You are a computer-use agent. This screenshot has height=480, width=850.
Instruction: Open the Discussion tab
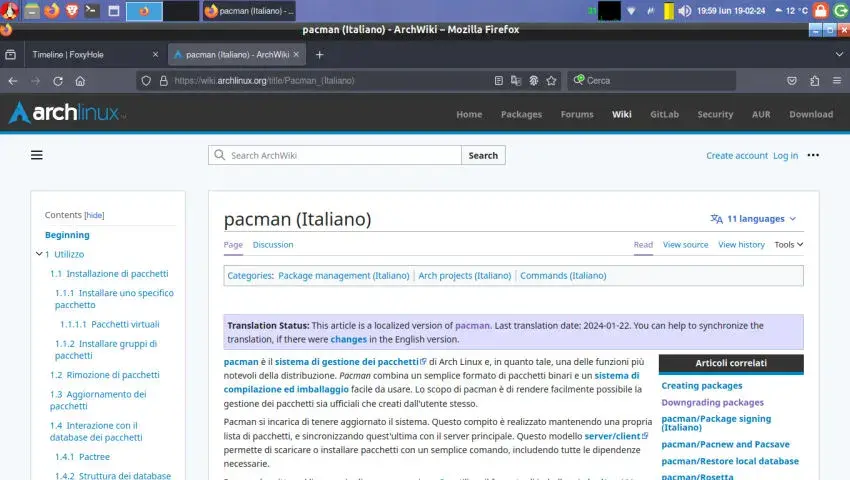click(x=273, y=245)
